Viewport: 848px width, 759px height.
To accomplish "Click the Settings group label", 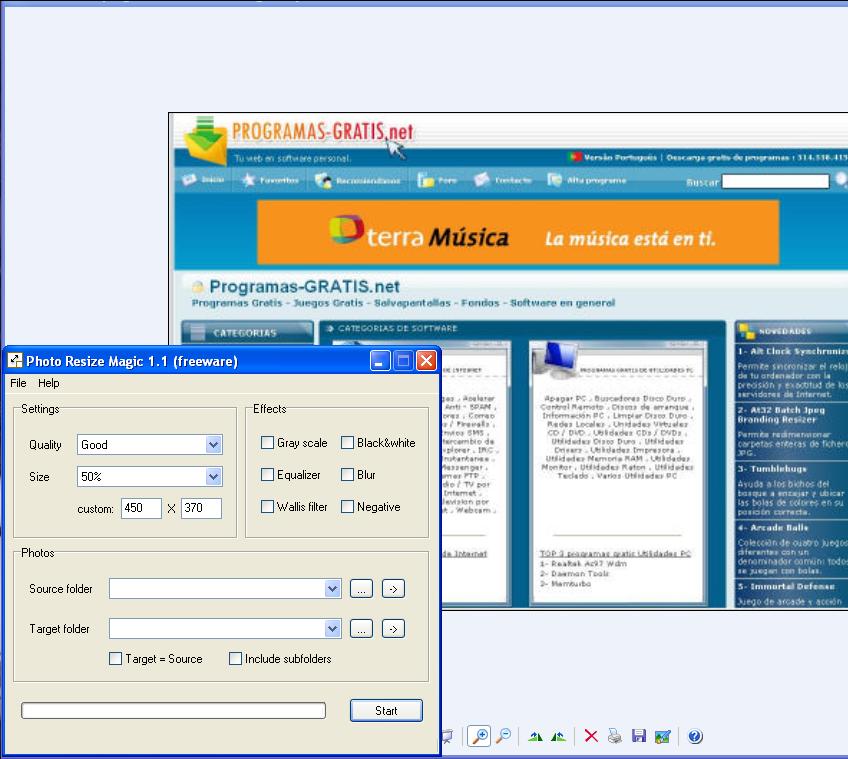I will pyautogui.click(x=40, y=409).
